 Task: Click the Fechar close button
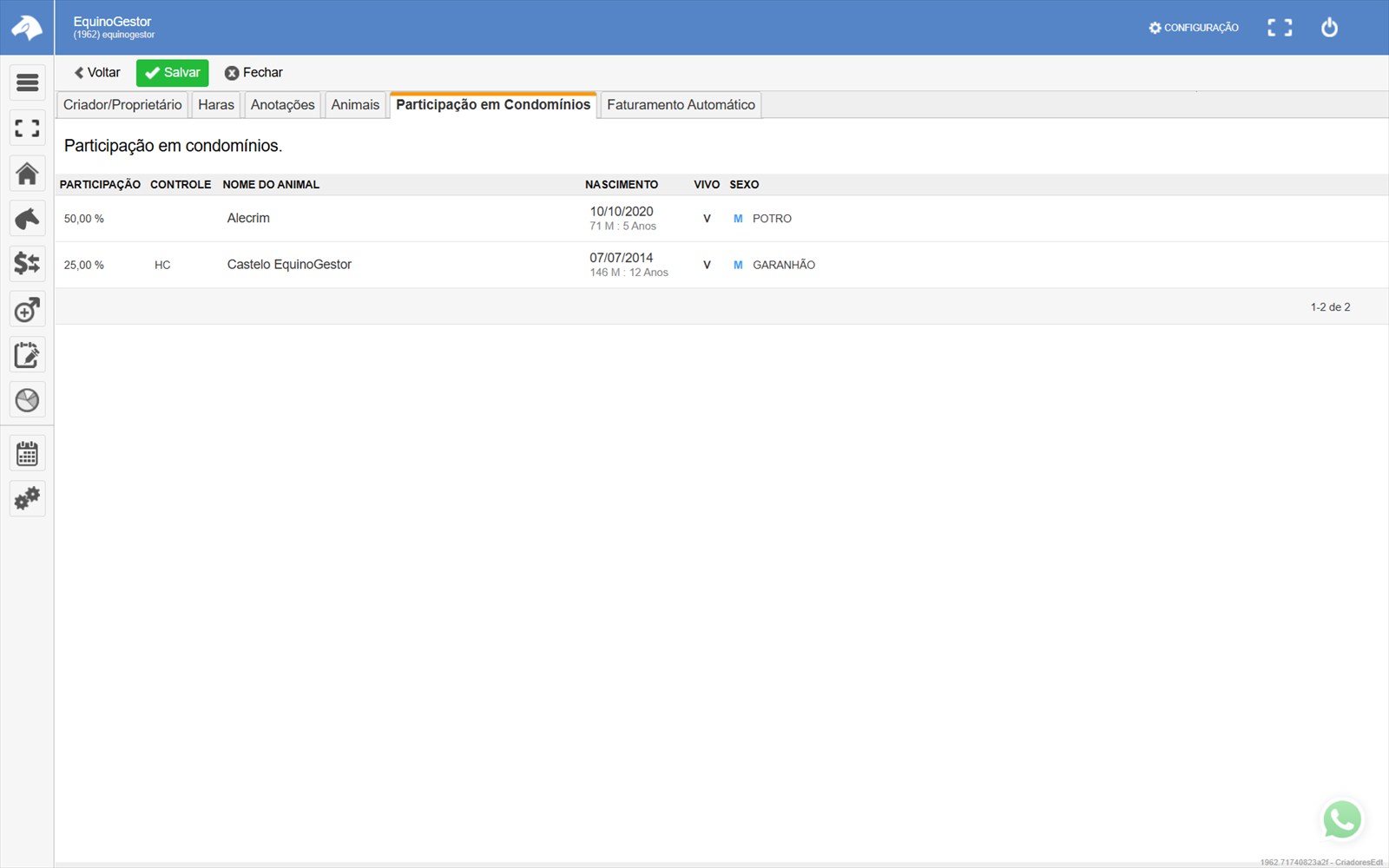tap(253, 73)
